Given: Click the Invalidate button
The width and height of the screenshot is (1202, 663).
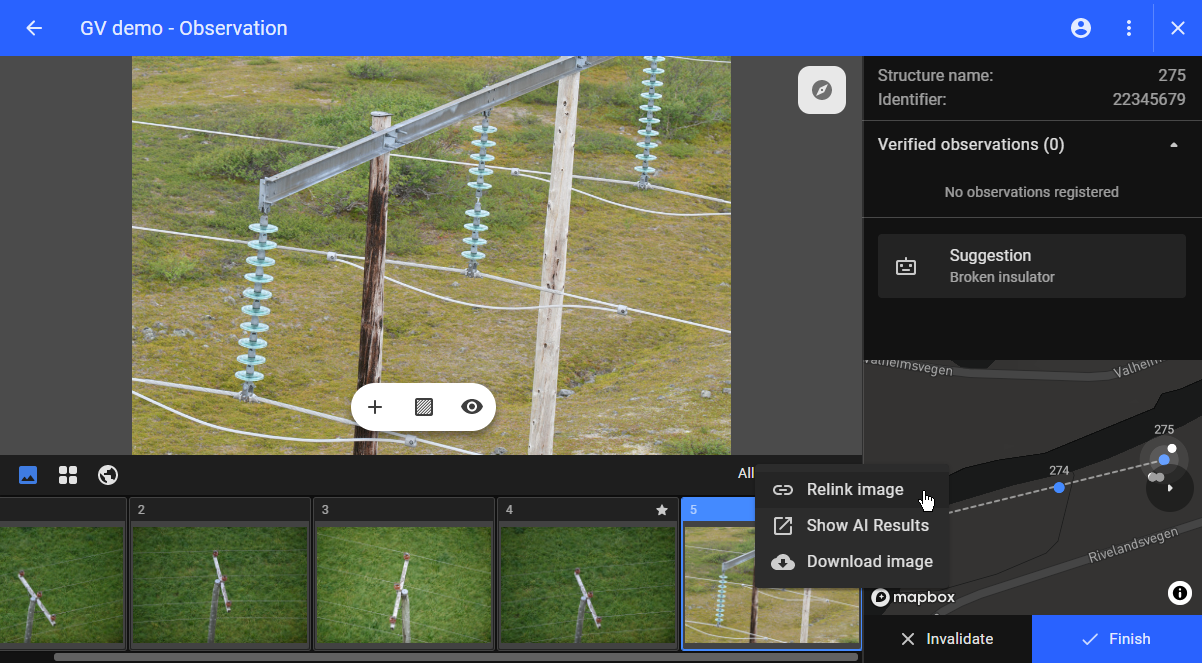Looking at the screenshot, I should 946,639.
